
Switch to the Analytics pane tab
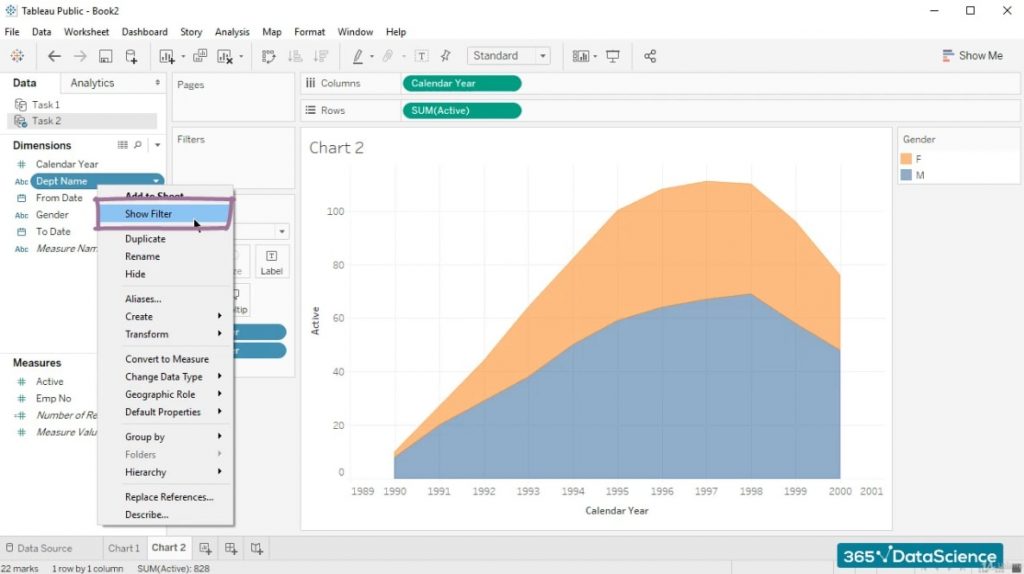(92, 83)
